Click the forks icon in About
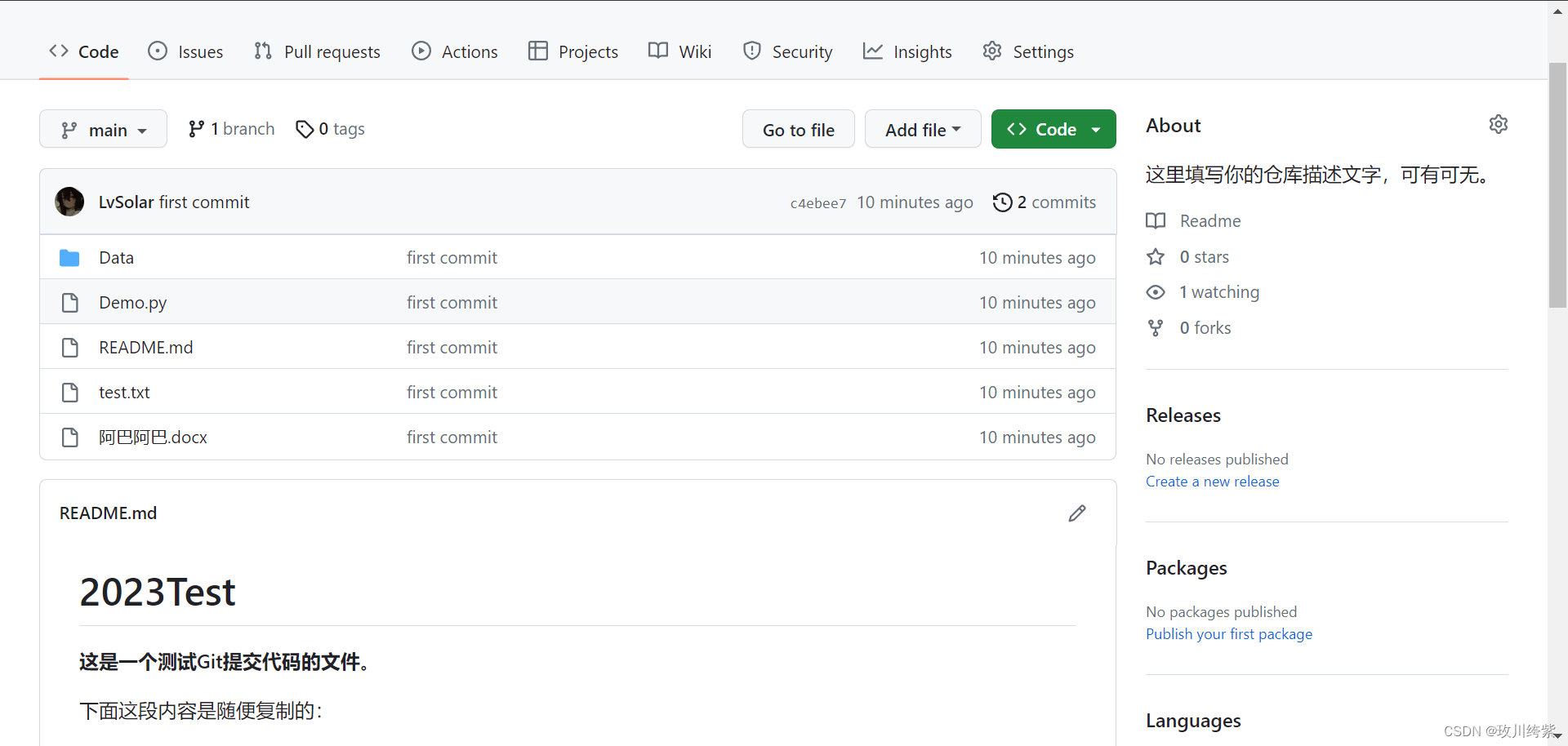Image resolution: width=1568 pixels, height=746 pixels. click(1156, 328)
